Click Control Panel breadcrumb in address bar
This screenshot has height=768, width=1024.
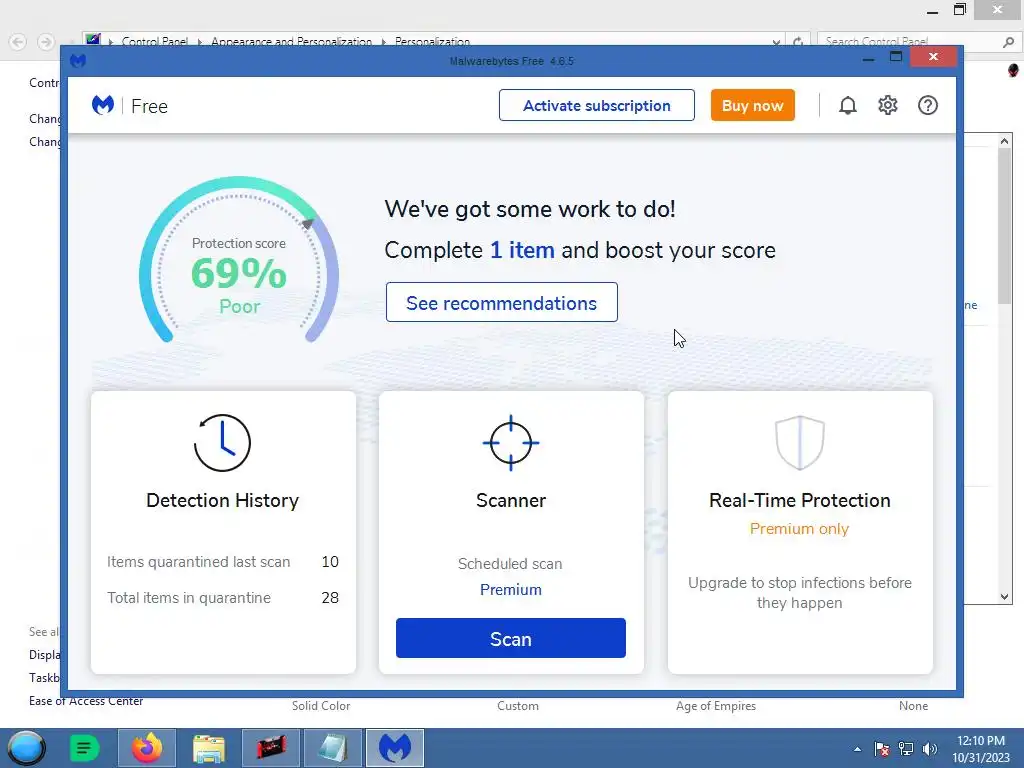pyautogui.click(x=155, y=41)
